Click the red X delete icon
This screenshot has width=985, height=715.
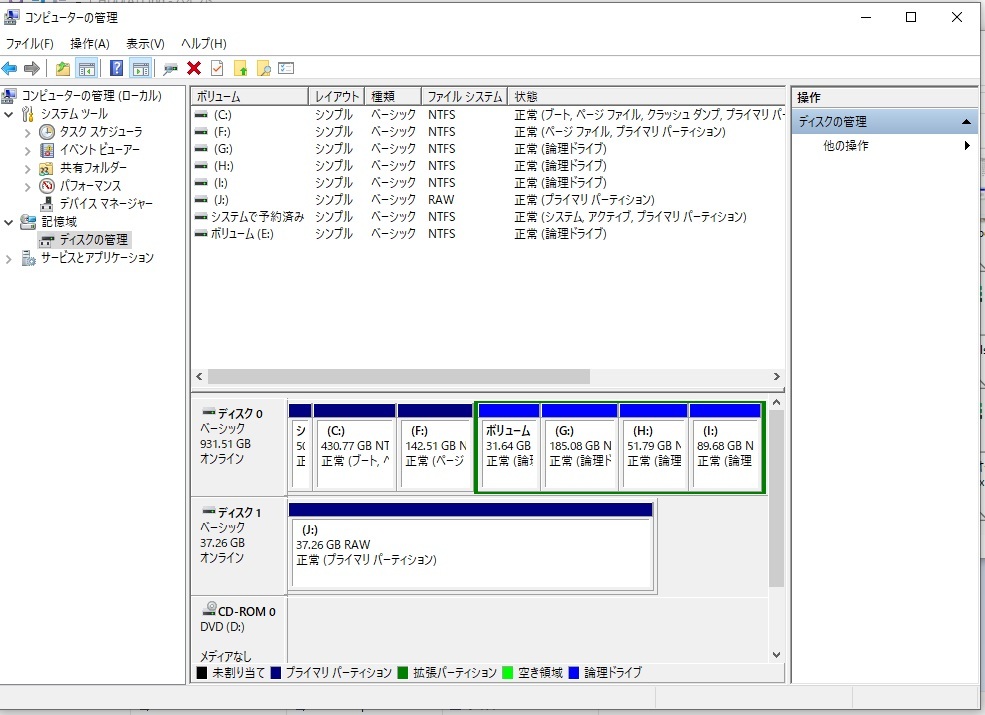coord(194,68)
